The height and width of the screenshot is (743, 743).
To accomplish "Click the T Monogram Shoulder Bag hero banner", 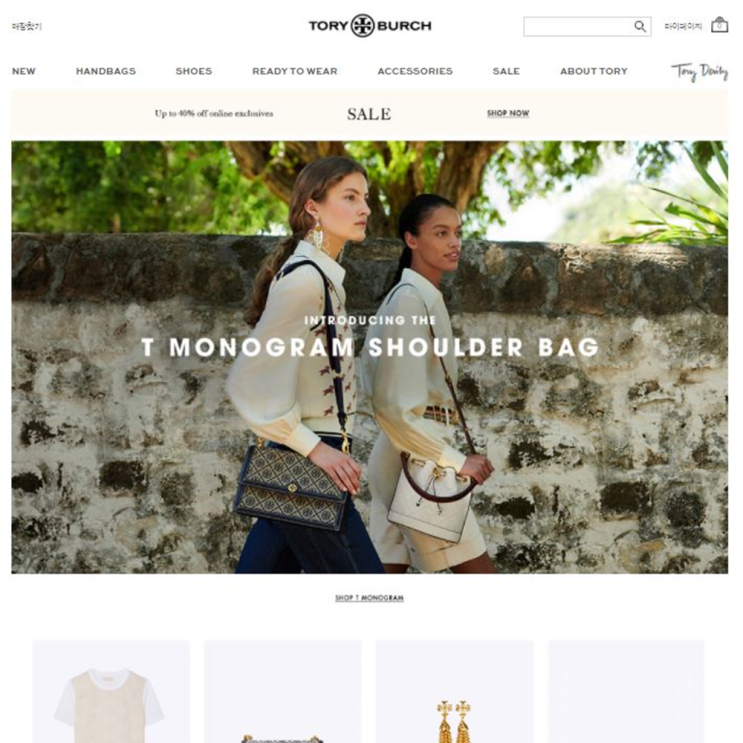I will tap(370, 357).
